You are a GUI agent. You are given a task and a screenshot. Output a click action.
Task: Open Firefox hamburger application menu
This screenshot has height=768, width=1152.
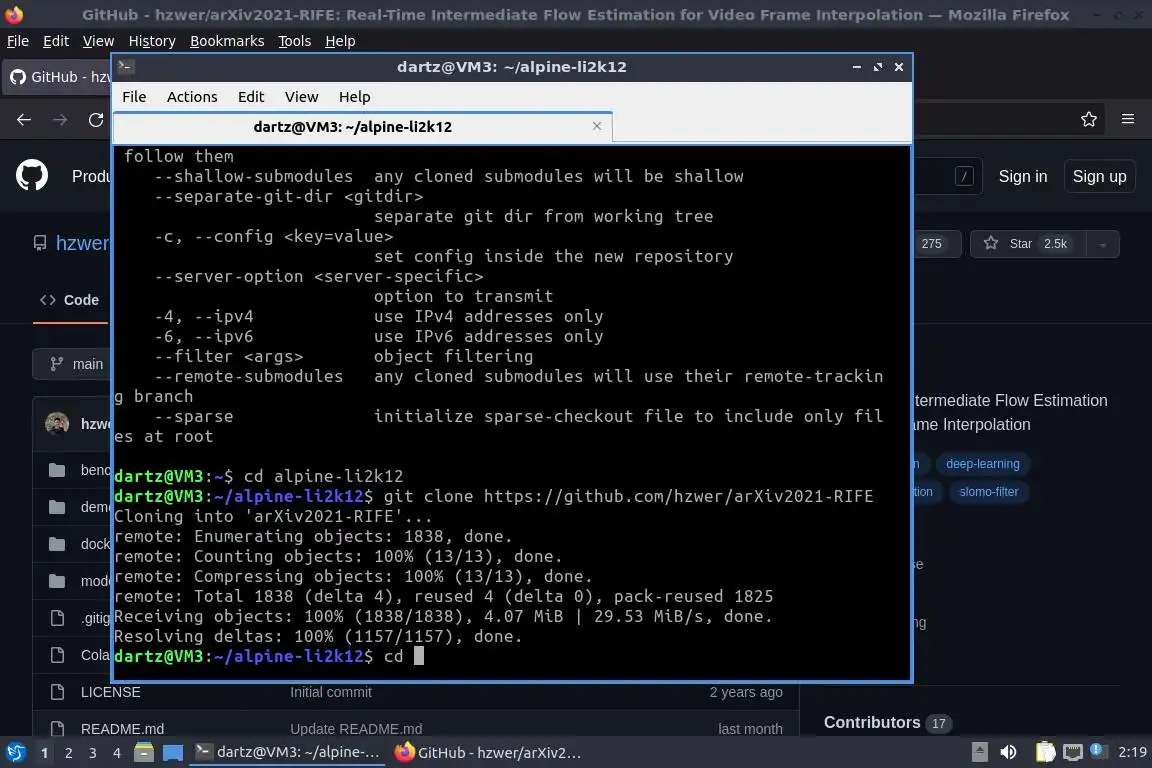click(1128, 119)
